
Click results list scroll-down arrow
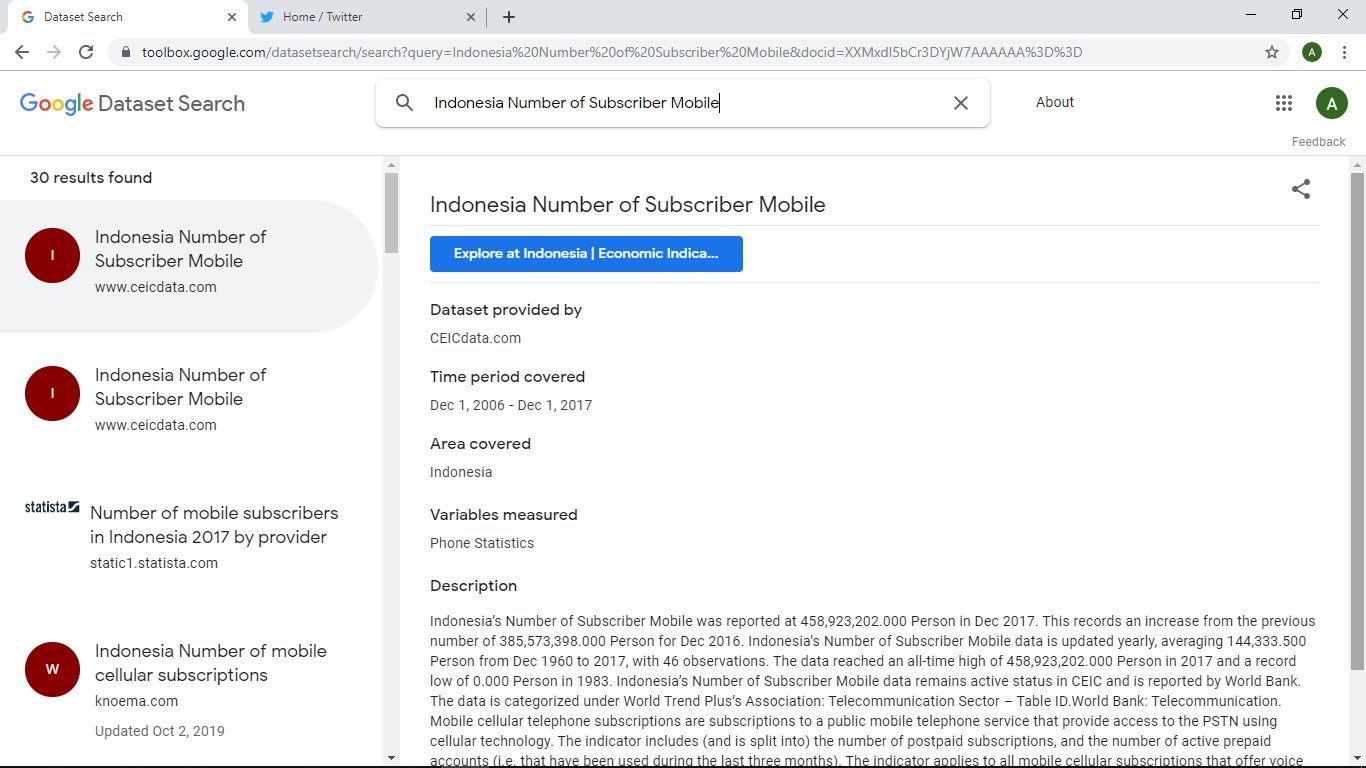(391, 758)
